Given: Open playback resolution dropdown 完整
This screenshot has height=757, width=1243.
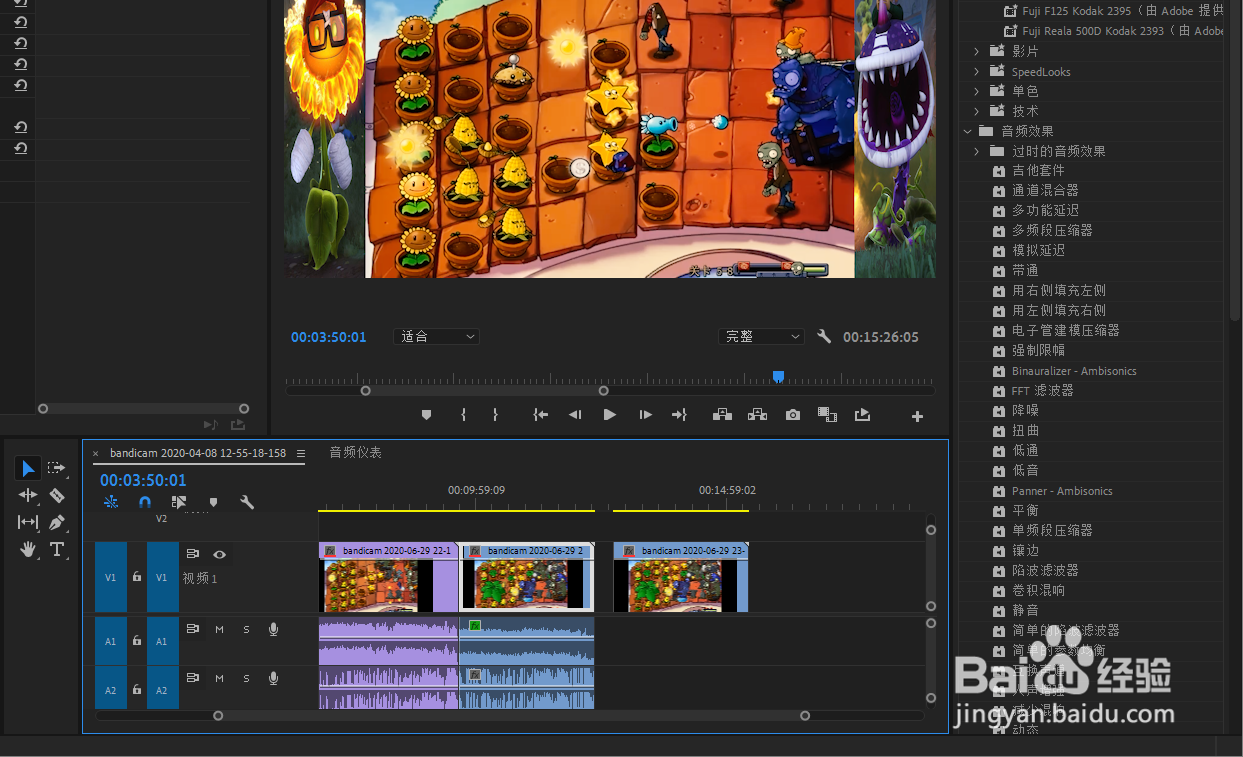Looking at the screenshot, I should pyautogui.click(x=761, y=337).
